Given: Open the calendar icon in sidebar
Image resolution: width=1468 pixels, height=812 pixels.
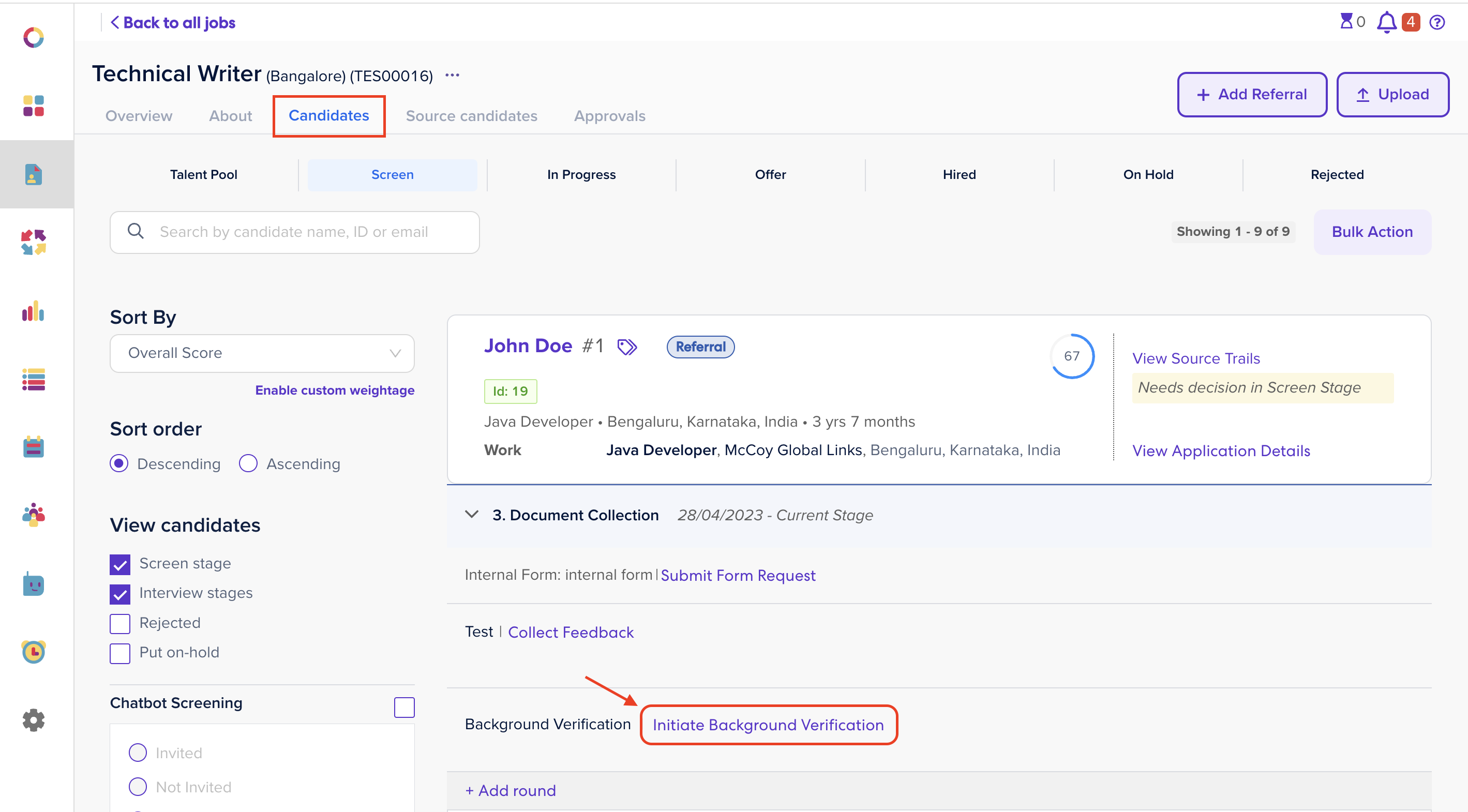Looking at the screenshot, I should click(33, 447).
